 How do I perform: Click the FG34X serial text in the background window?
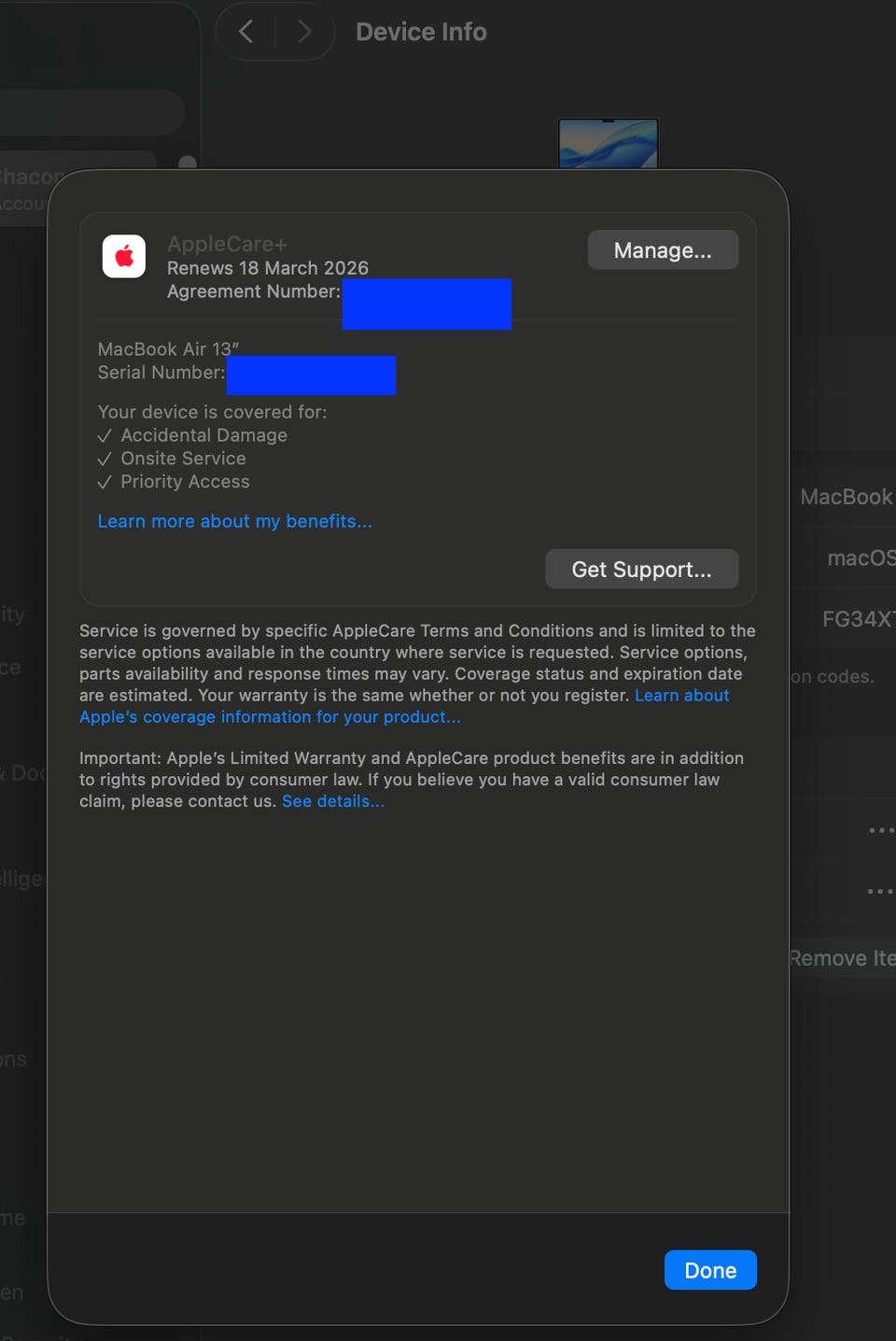click(859, 618)
